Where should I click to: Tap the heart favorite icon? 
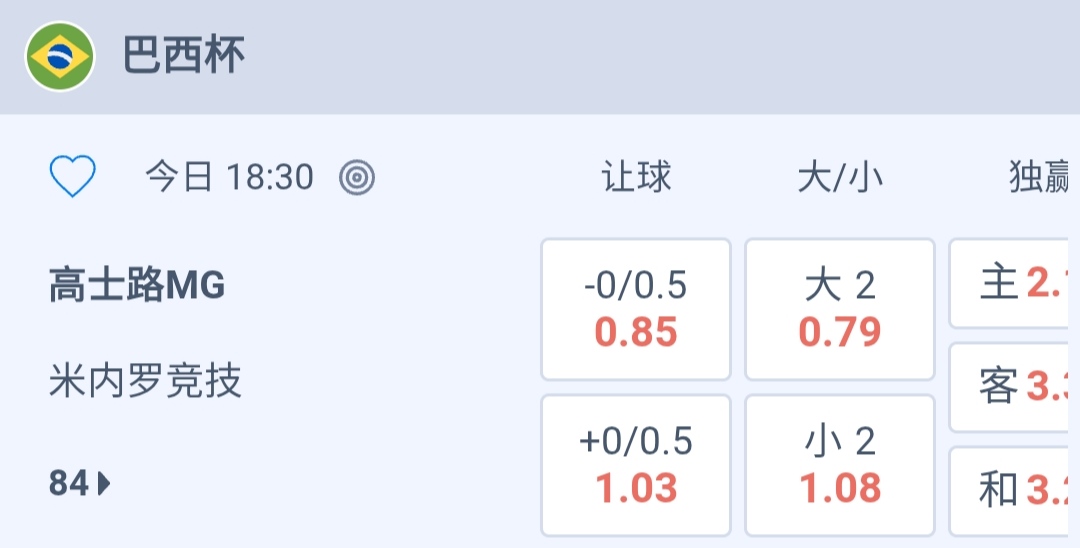(73, 178)
